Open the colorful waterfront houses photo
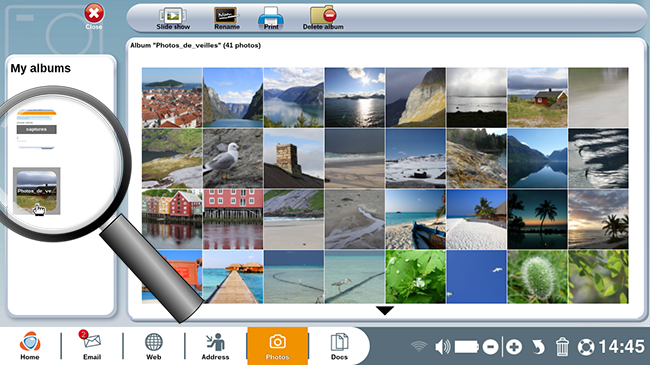Image resolution: width=650 pixels, height=365 pixels. (172, 219)
